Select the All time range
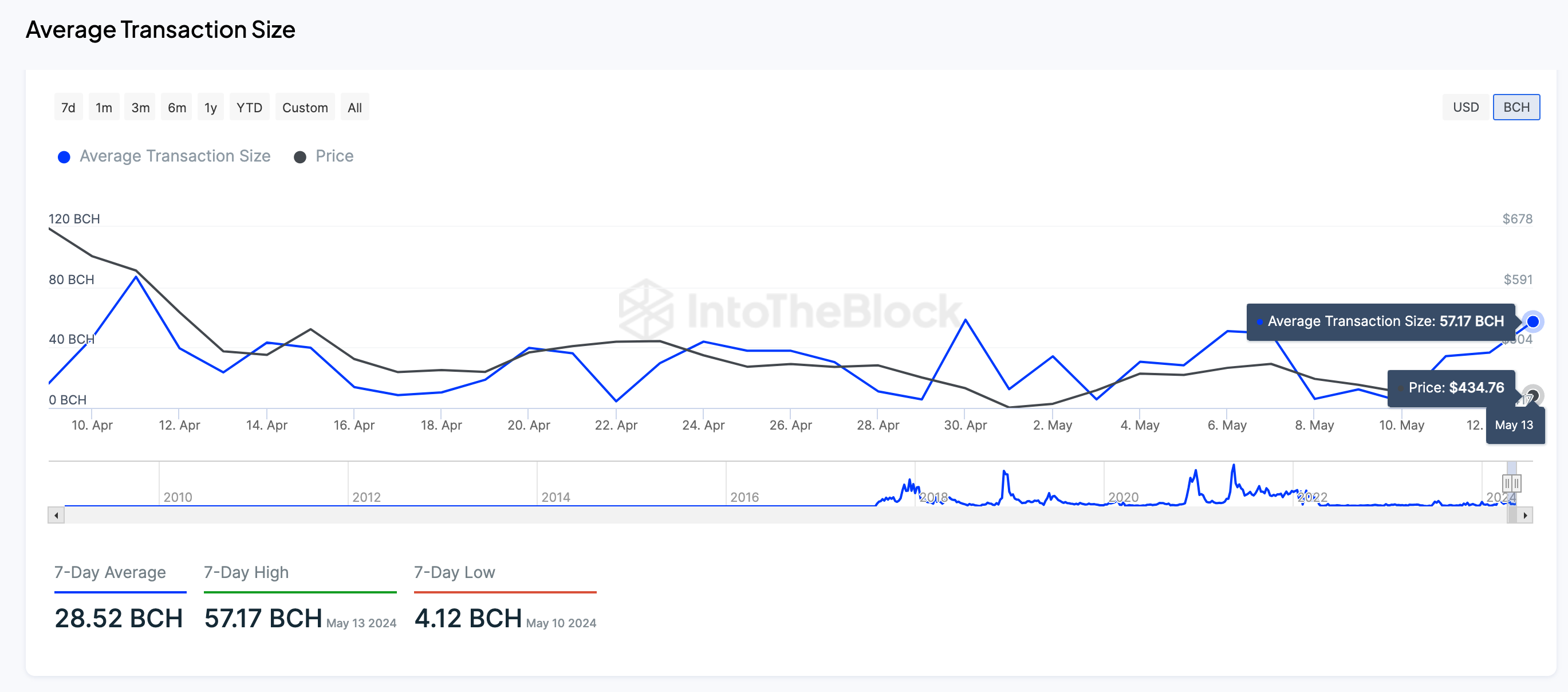Viewport: 1568px width, 692px height. coord(354,107)
